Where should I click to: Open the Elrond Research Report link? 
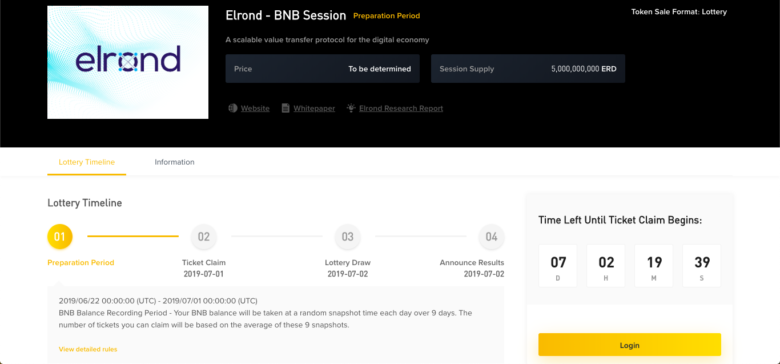tap(401, 108)
